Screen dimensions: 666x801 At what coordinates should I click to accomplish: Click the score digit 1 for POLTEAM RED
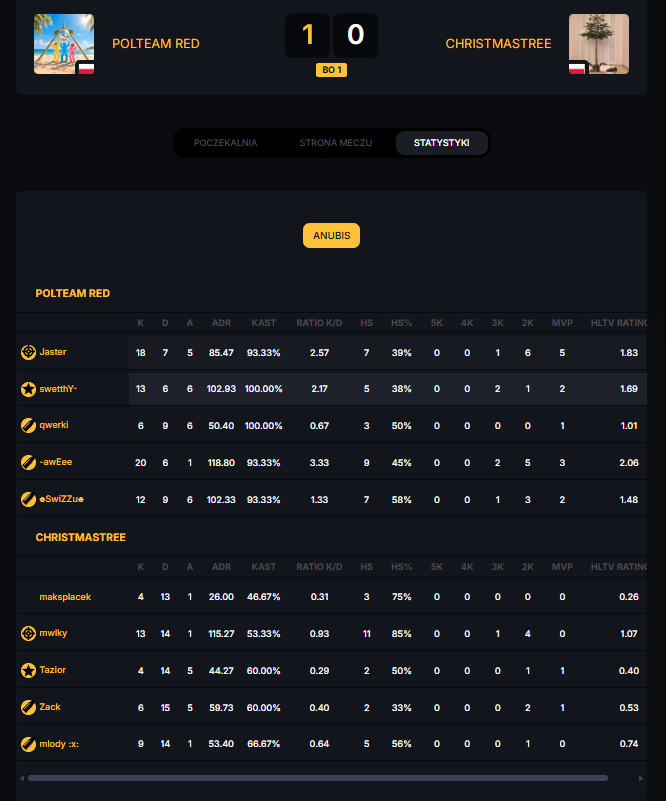pyautogui.click(x=307, y=35)
